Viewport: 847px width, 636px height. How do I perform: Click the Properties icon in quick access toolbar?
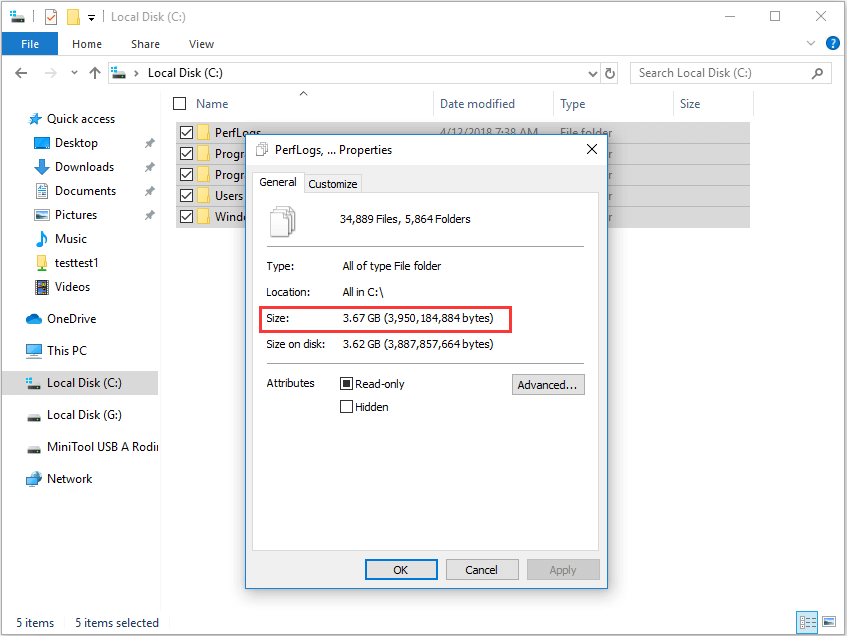[51, 17]
